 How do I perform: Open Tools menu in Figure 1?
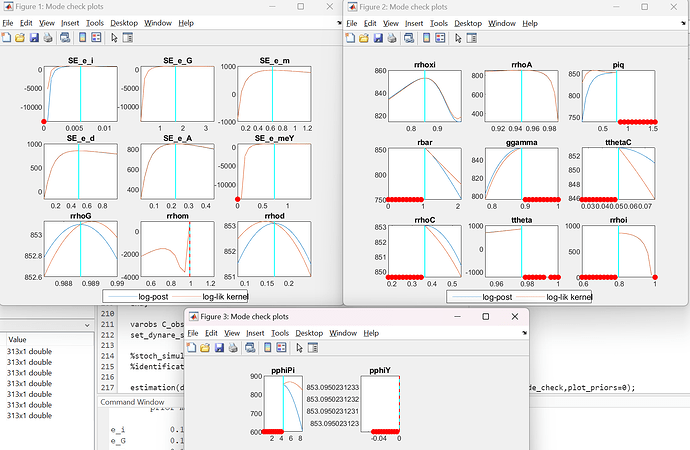tap(95, 23)
